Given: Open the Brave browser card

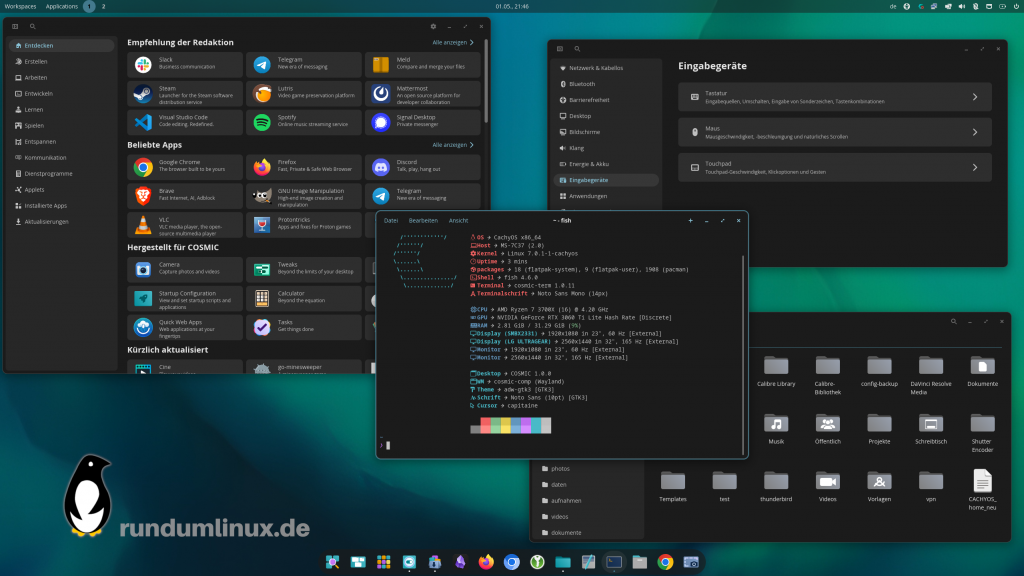Looking at the screenshot, I should 185,196.
